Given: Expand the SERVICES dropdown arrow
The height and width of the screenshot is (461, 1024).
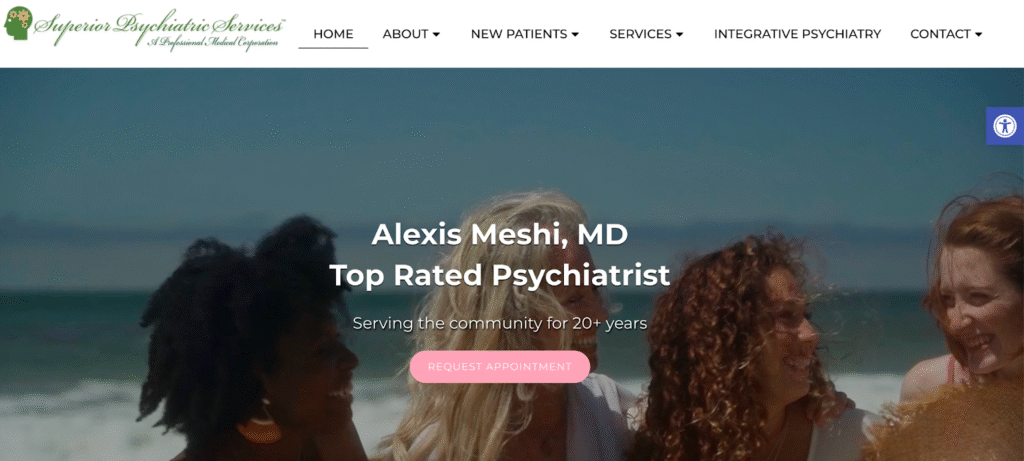Looking at the screenshot, I should (680, 34).
